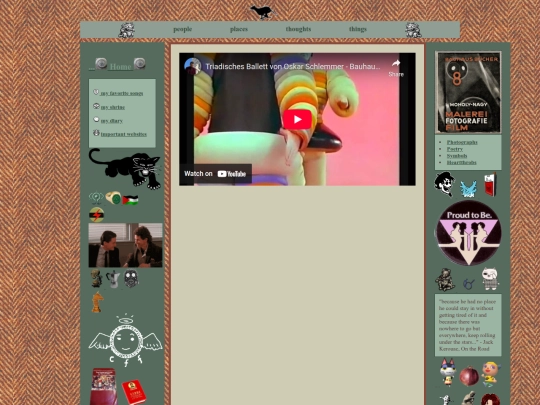Open the 'Poetry' link

(x=455, y=149)
